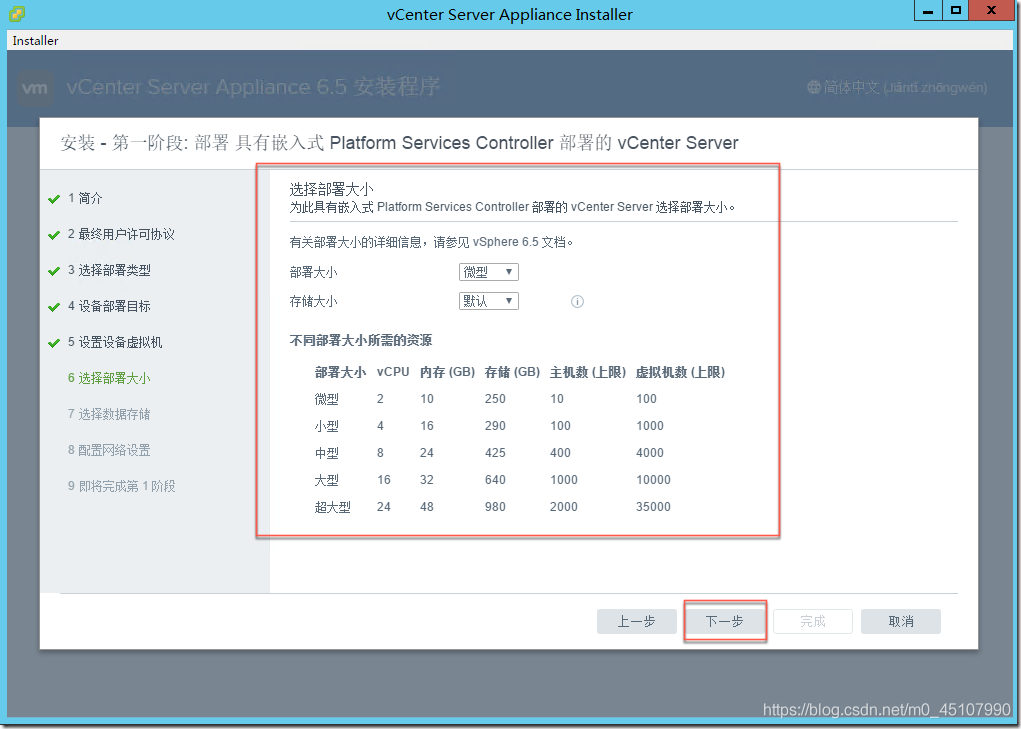This screenshot has width=1021, height=729.
Task: Click the 980 storage value for 超大型
Action: pos(495,507)
